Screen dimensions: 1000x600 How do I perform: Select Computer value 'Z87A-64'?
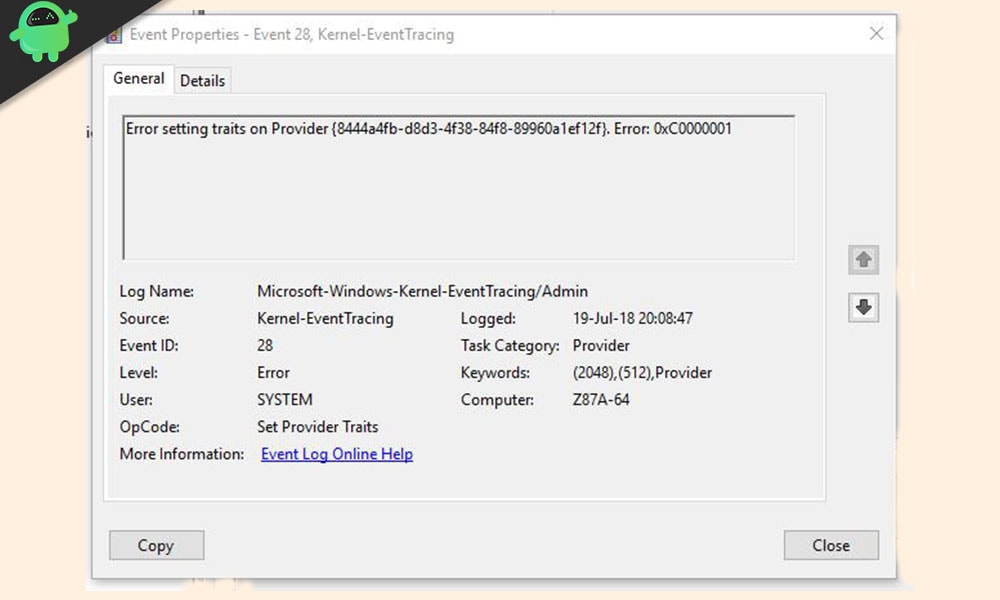pos(601,400)
